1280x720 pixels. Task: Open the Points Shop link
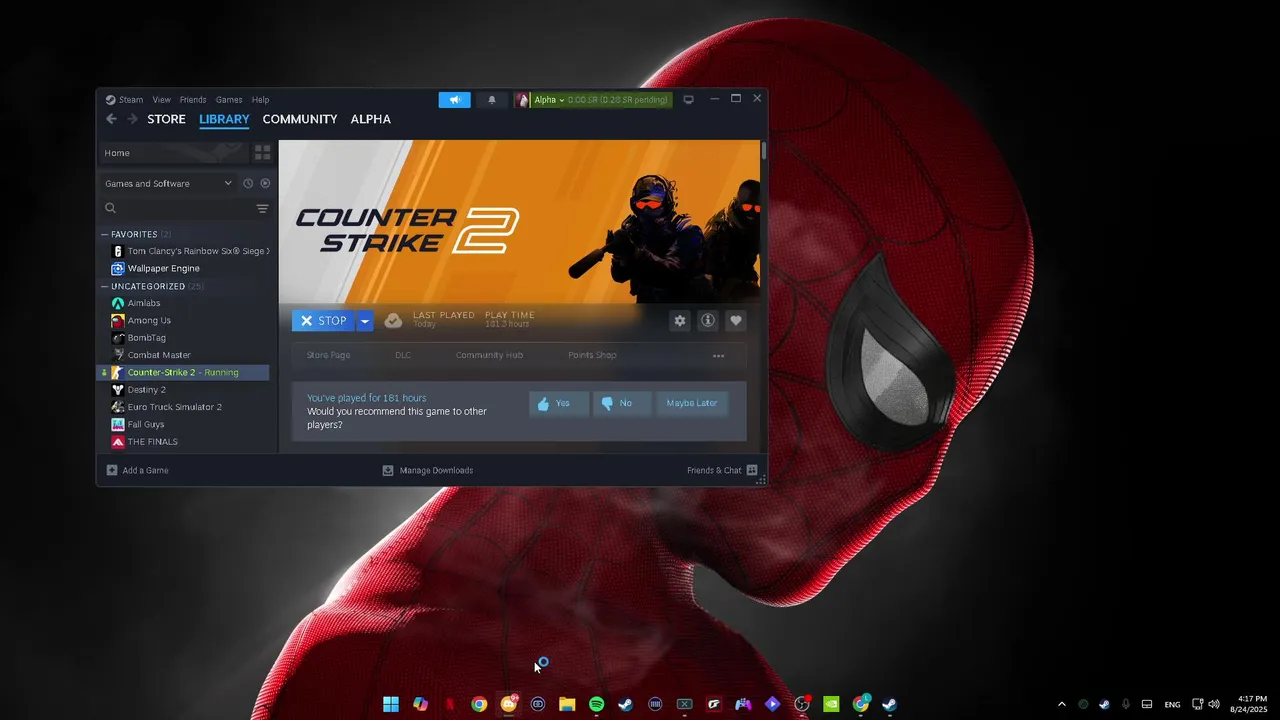click(592, 355)
